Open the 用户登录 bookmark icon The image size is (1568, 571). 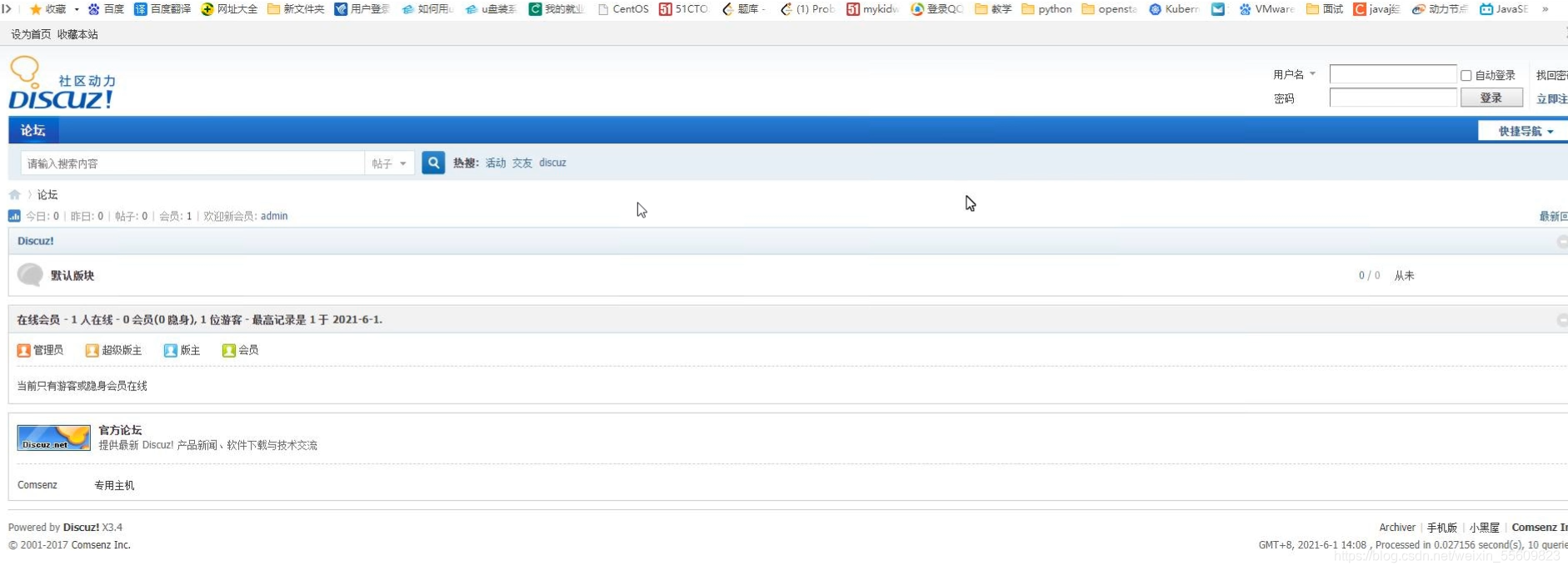tap(341, 9)
